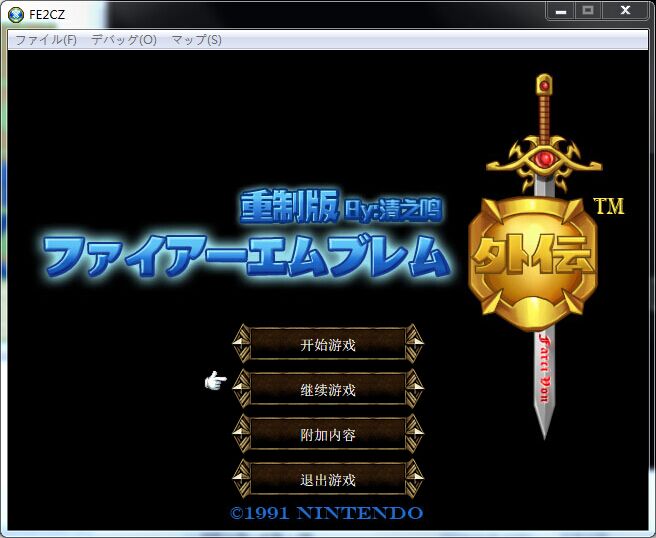The image size is (656, 538).
Task: Open the 附加内容 extras option
Action: point(328,435)
